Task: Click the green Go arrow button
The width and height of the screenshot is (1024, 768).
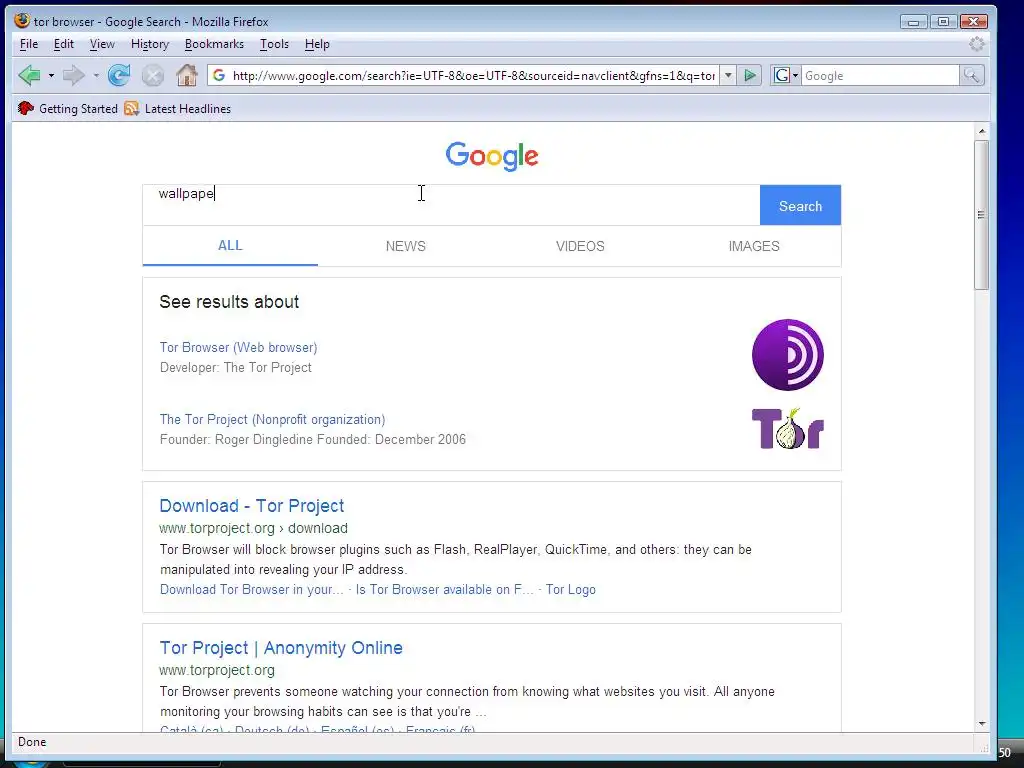Action: pos(750,76)
